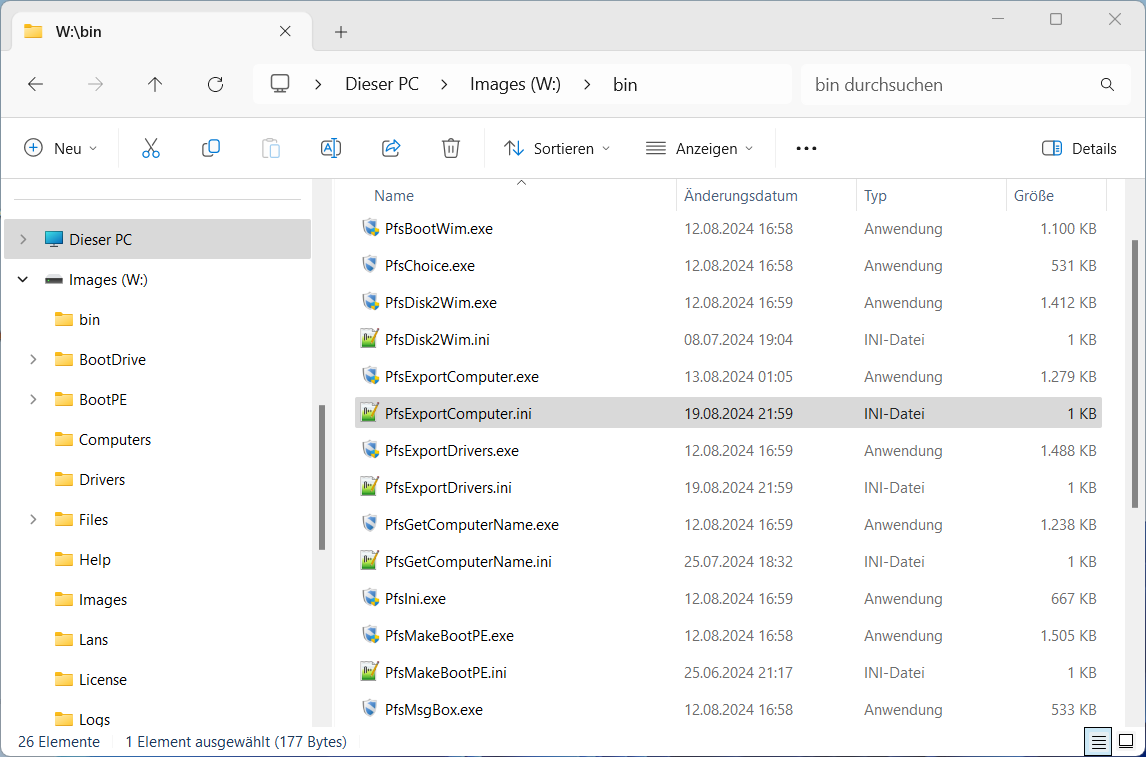The height and width of the screenshot is (757, 1146).
Task: Click the Rename icon in toolbar
Action: click(x=331, y=148)
